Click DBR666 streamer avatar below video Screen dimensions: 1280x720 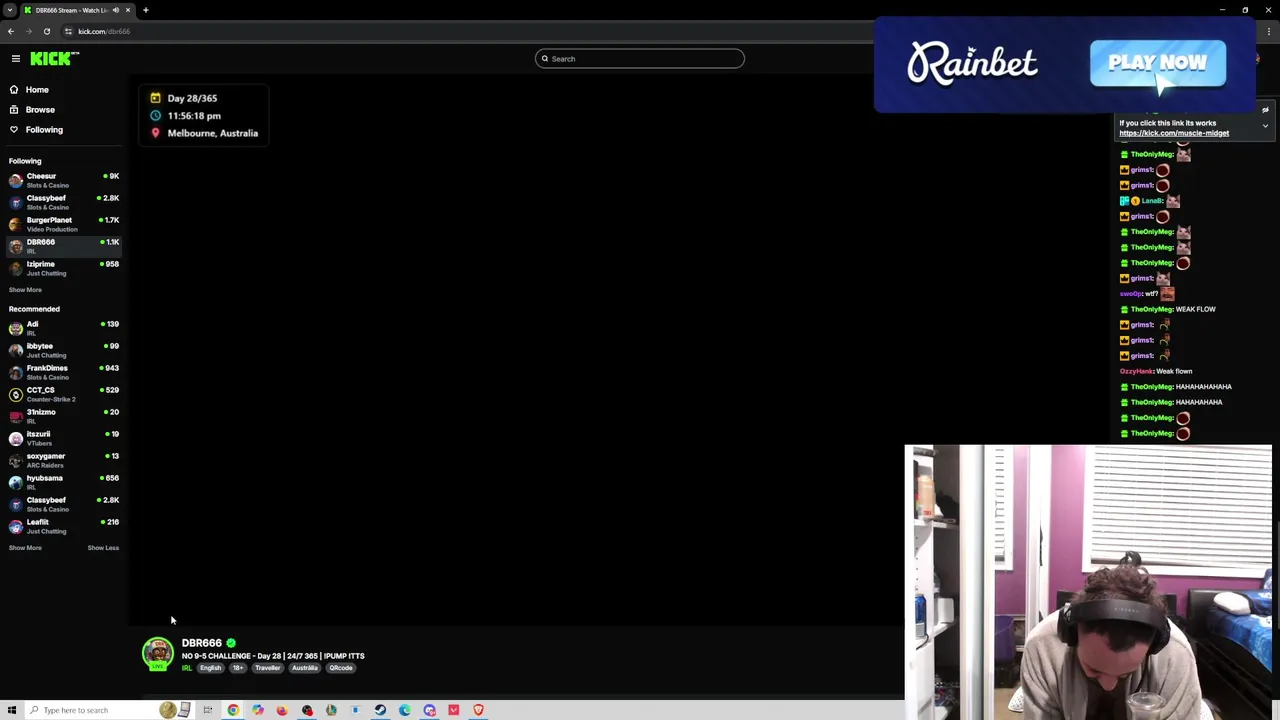tap(157, 654)
